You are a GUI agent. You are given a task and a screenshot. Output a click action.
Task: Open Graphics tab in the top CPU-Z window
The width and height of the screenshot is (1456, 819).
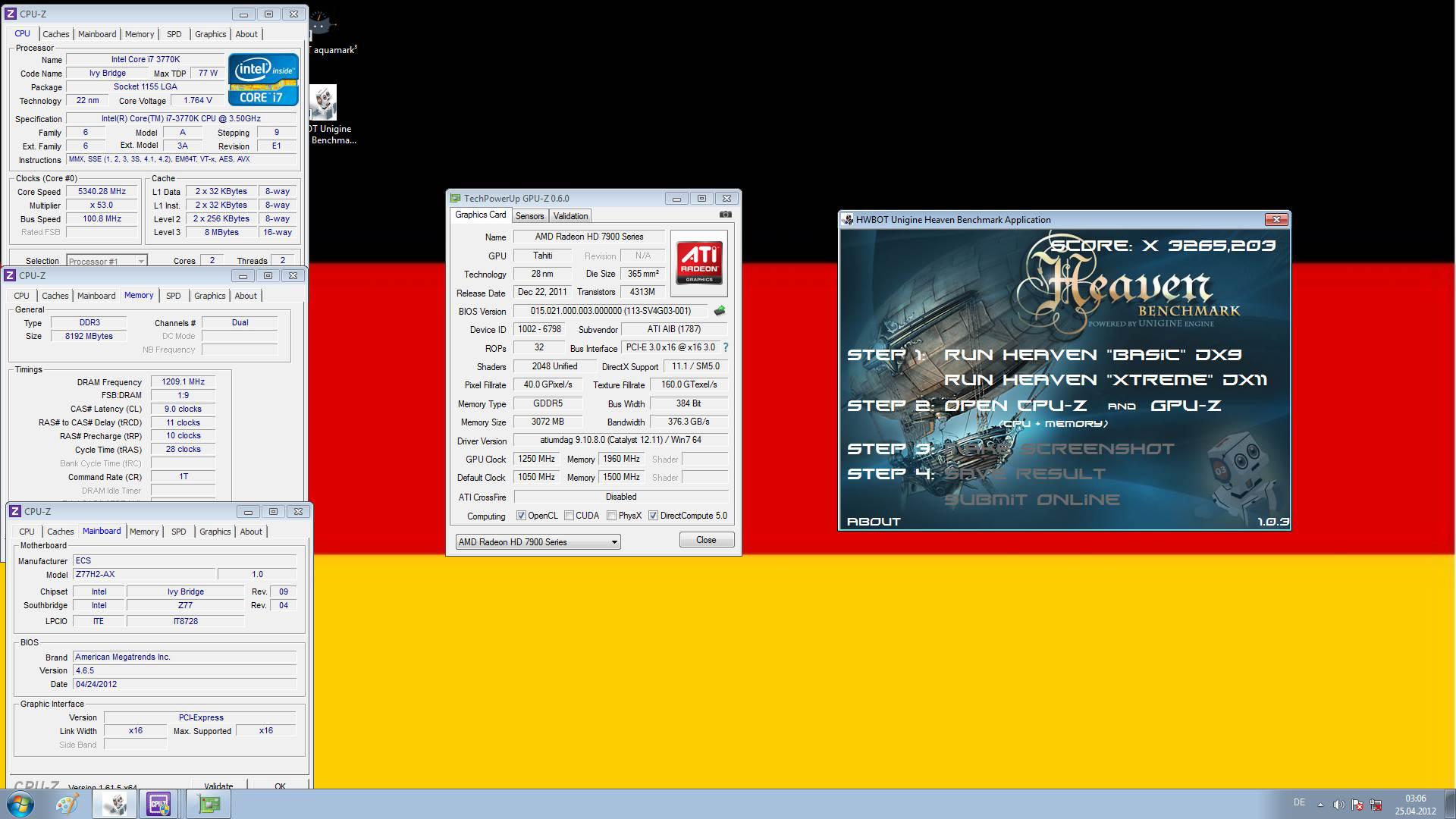210,34
